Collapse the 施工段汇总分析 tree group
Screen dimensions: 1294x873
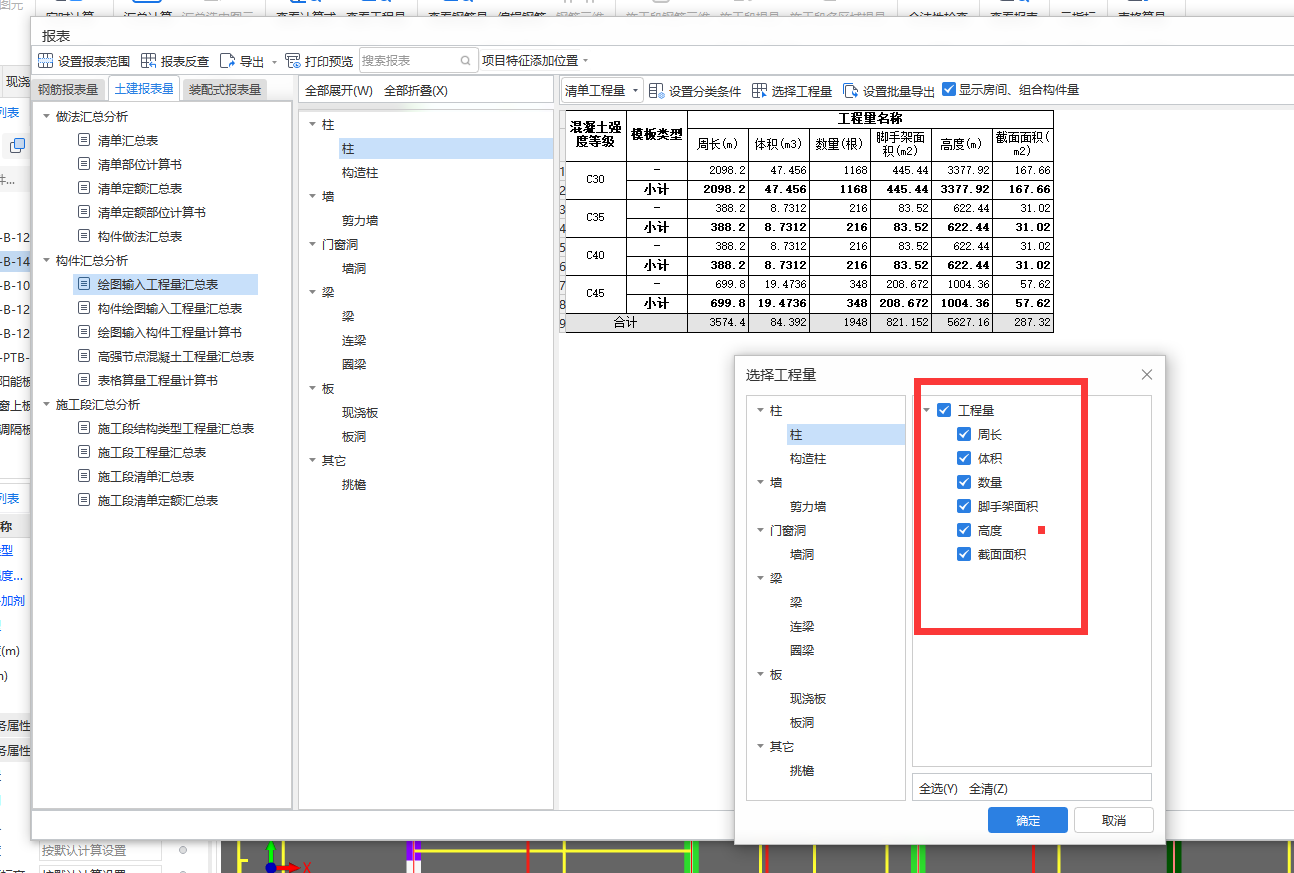[x=46, y=405]
